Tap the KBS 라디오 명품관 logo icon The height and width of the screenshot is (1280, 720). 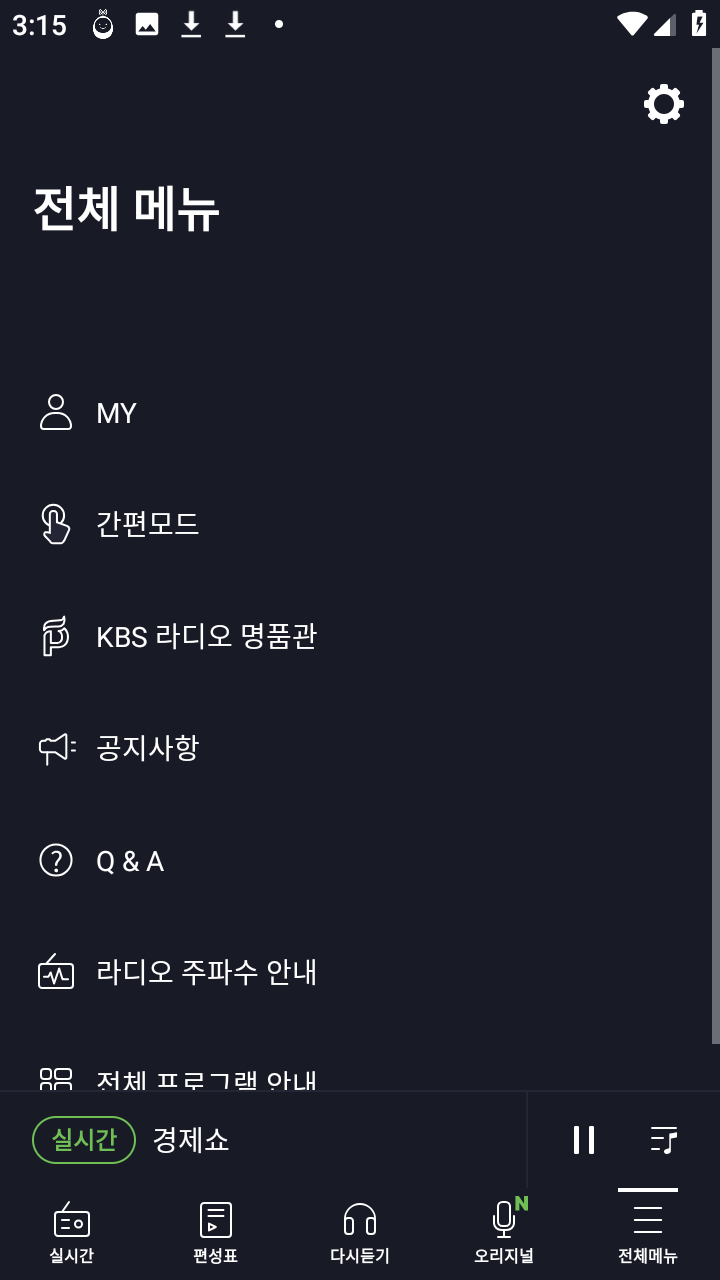pos(55,636)
